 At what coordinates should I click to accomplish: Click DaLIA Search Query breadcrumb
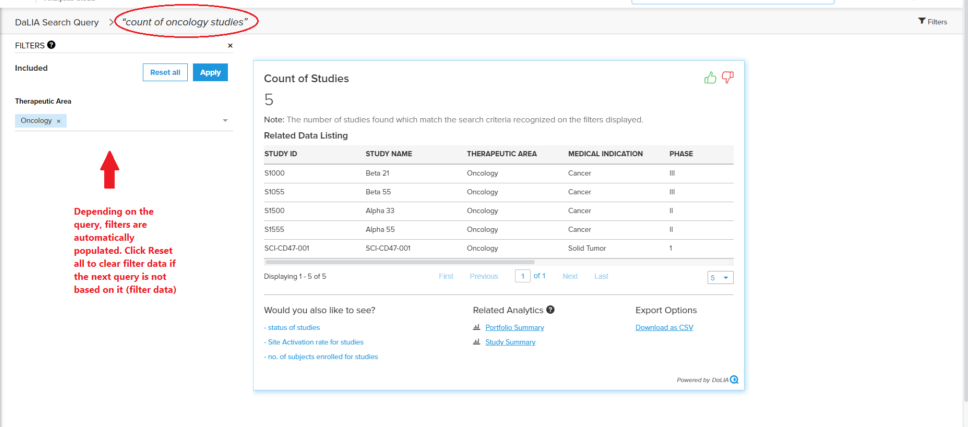tap(57, 22)
